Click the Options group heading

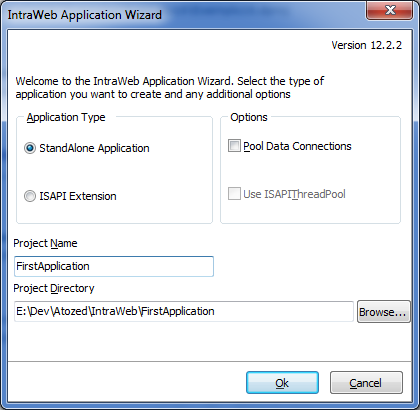[x=249, y=117]
